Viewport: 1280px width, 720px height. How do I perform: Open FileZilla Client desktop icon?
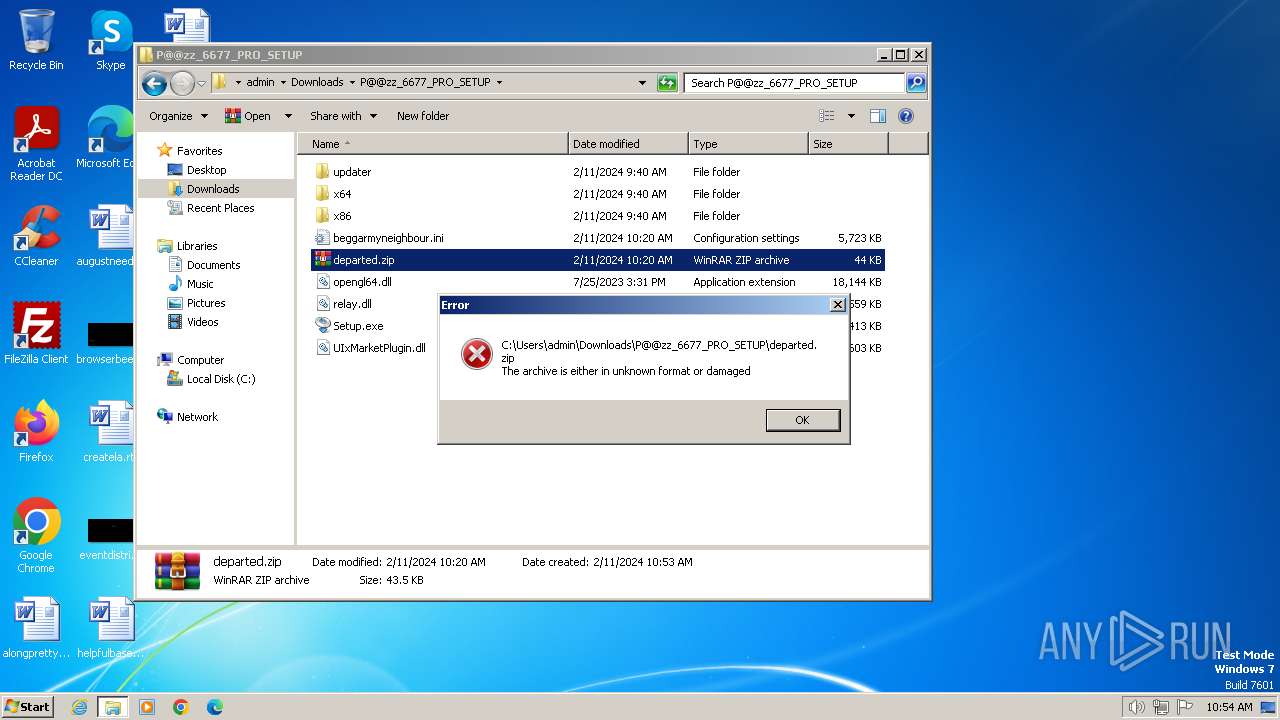(36, 333)
